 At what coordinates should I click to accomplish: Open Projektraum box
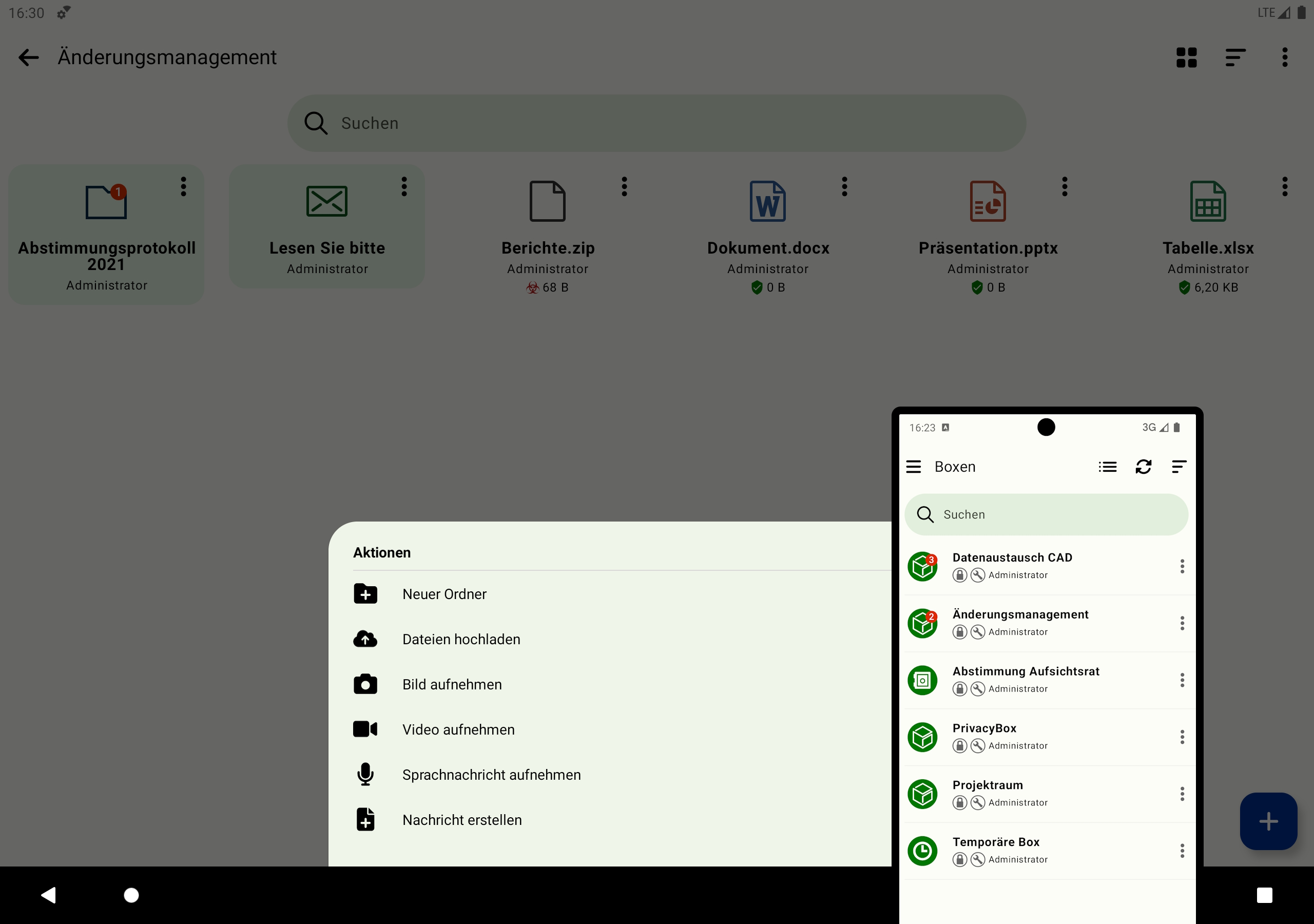(1046, 794)
